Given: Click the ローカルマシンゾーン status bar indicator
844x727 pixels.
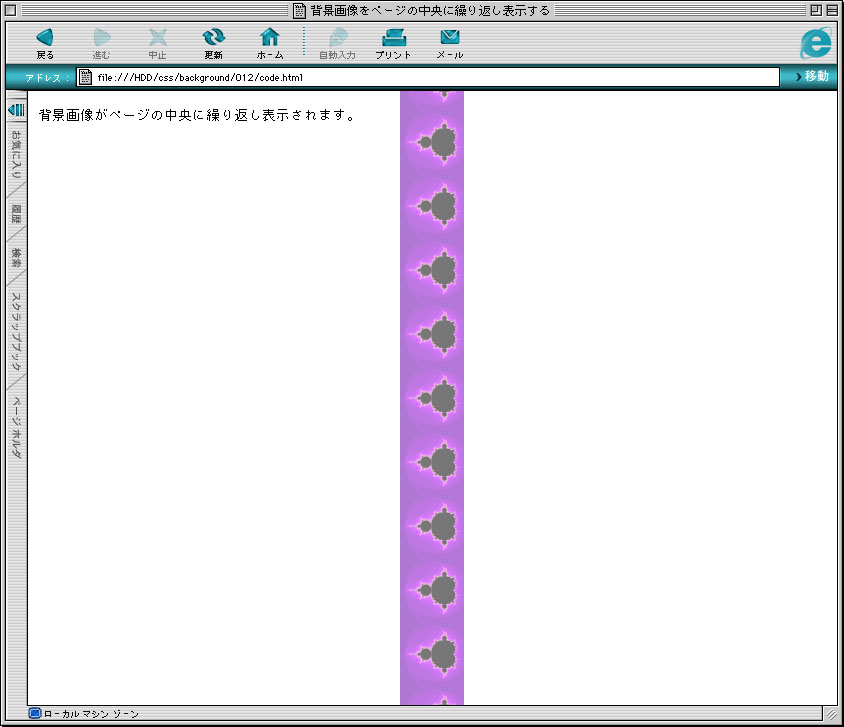Looking at the screenshot, I should coord(84,714).
